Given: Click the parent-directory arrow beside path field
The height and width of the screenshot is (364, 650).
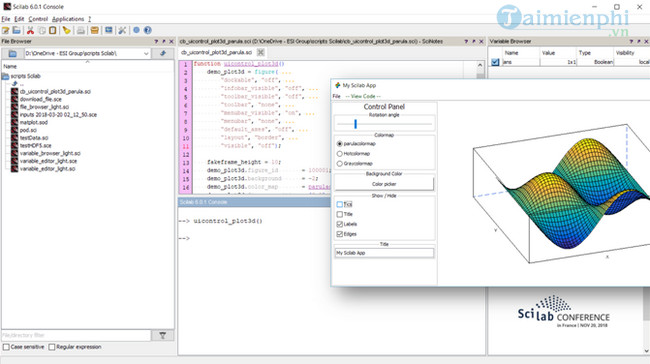Looking at the screenshot, I should pyautogui.click(x=163, y=53).
